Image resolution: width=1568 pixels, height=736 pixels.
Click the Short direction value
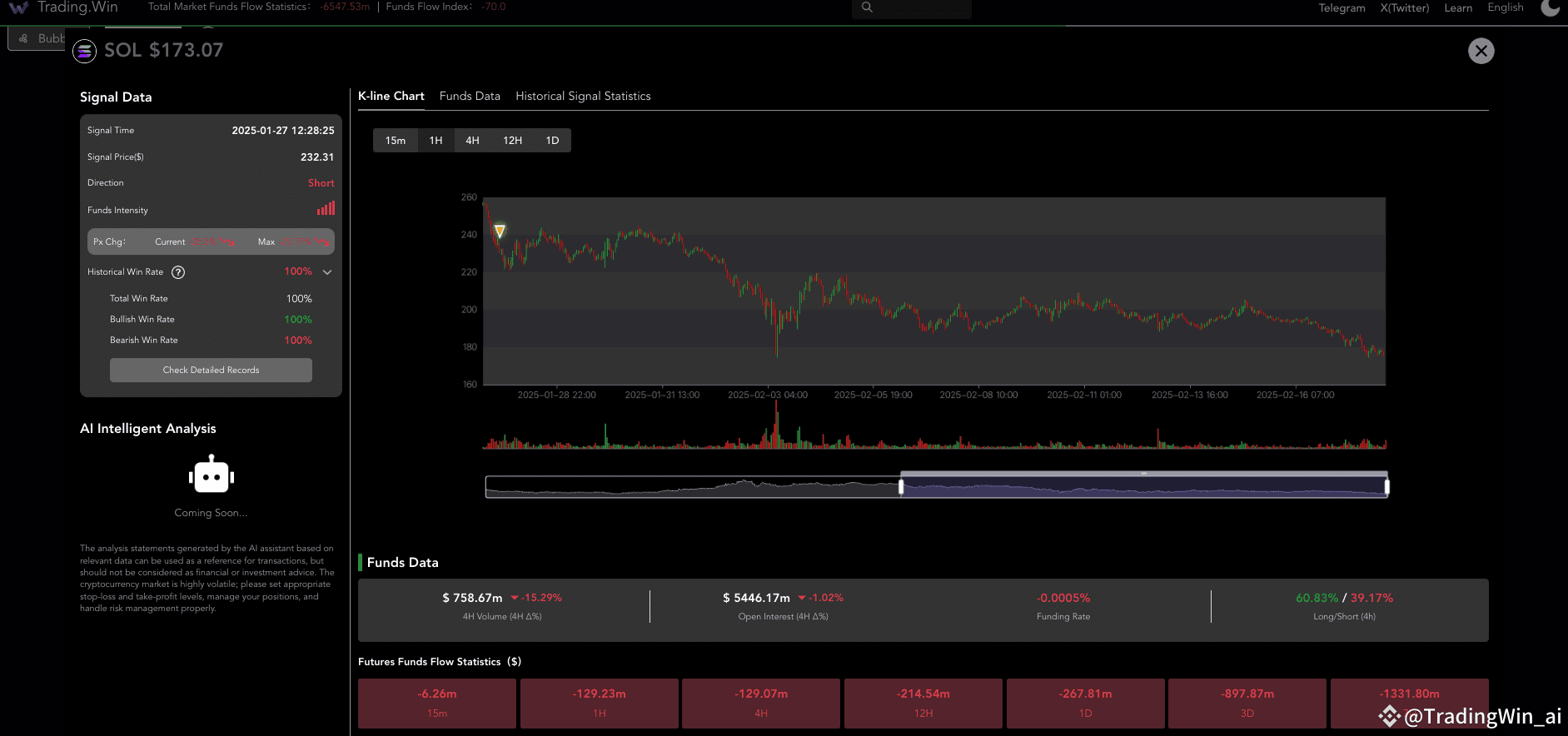pos(321,183)
